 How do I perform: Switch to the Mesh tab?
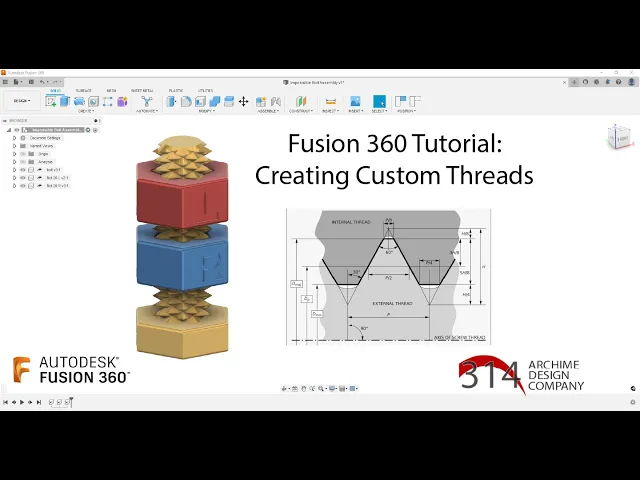pyautogui.click(x=111, y=91)
